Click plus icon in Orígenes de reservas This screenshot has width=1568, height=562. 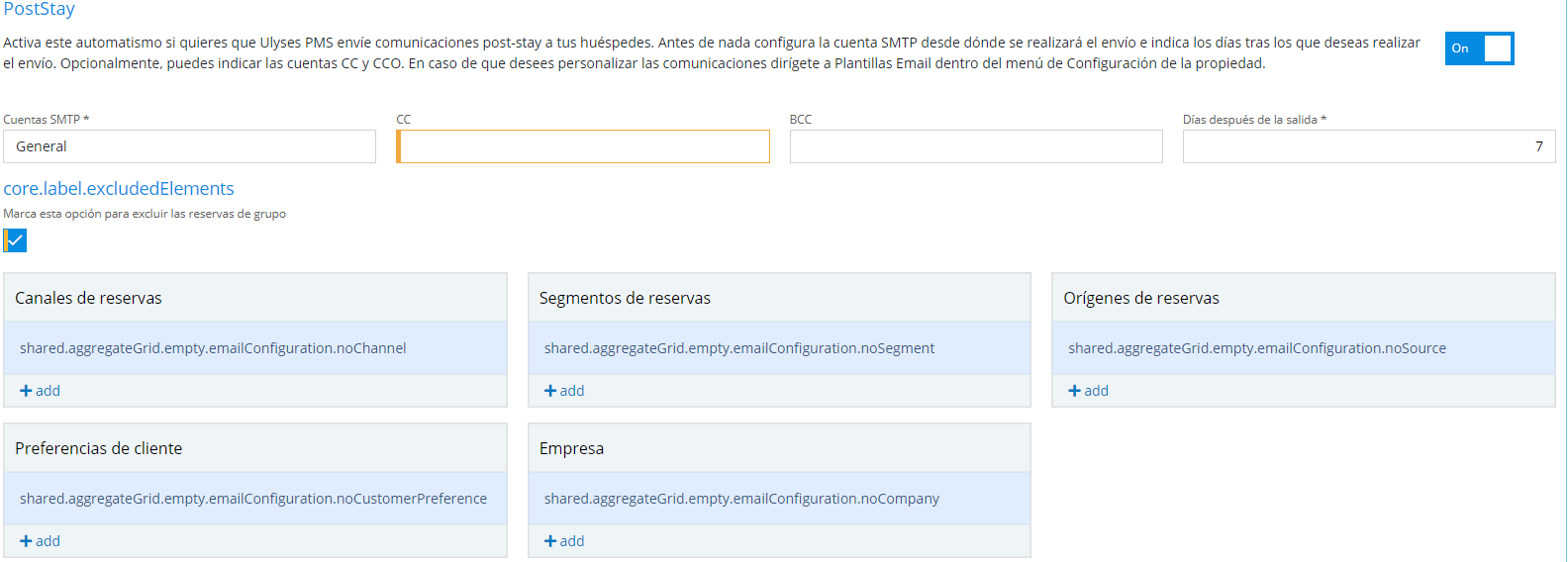pos(1074,391)
